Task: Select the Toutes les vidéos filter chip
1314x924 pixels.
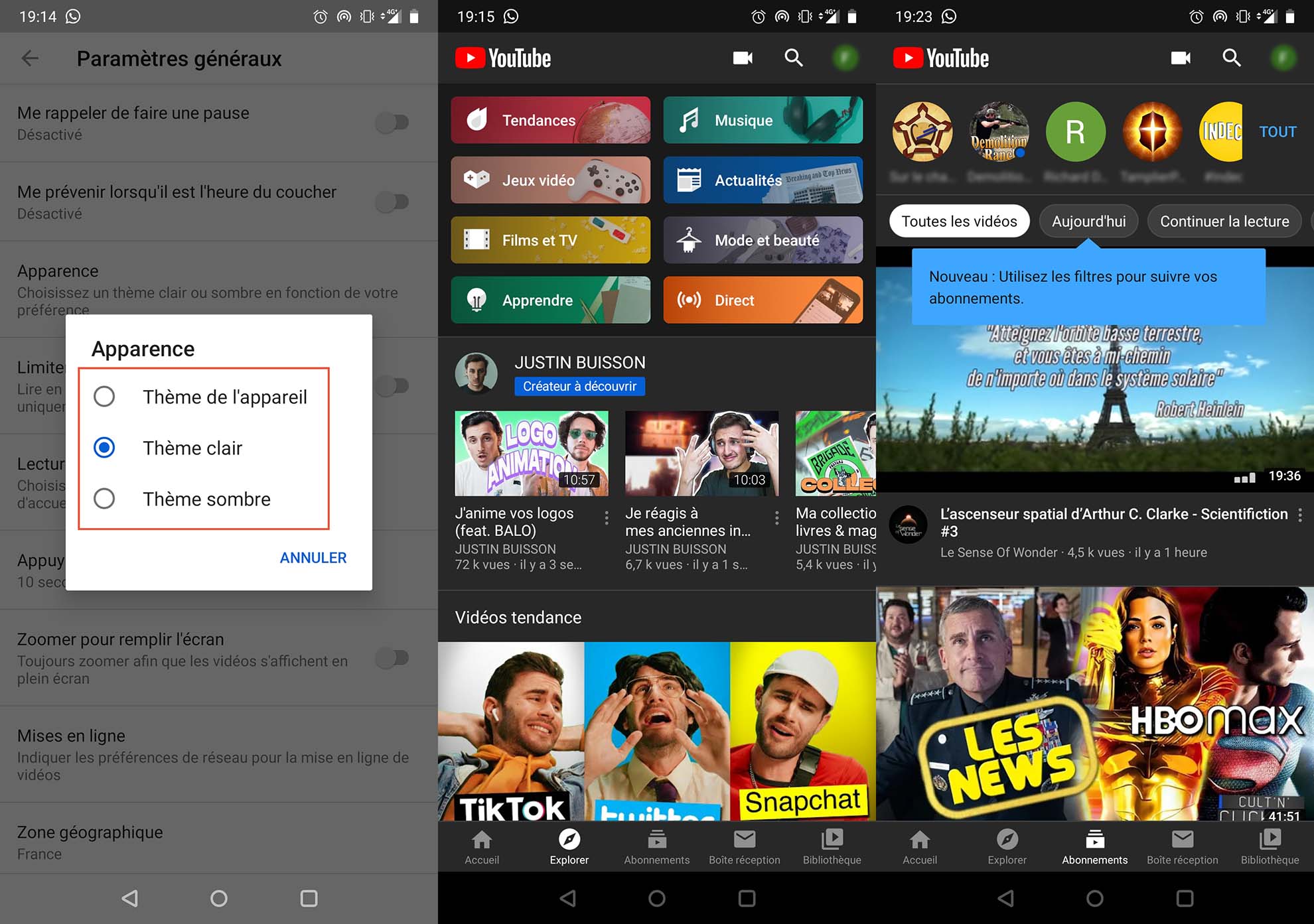Action: [x=960, y=221]
